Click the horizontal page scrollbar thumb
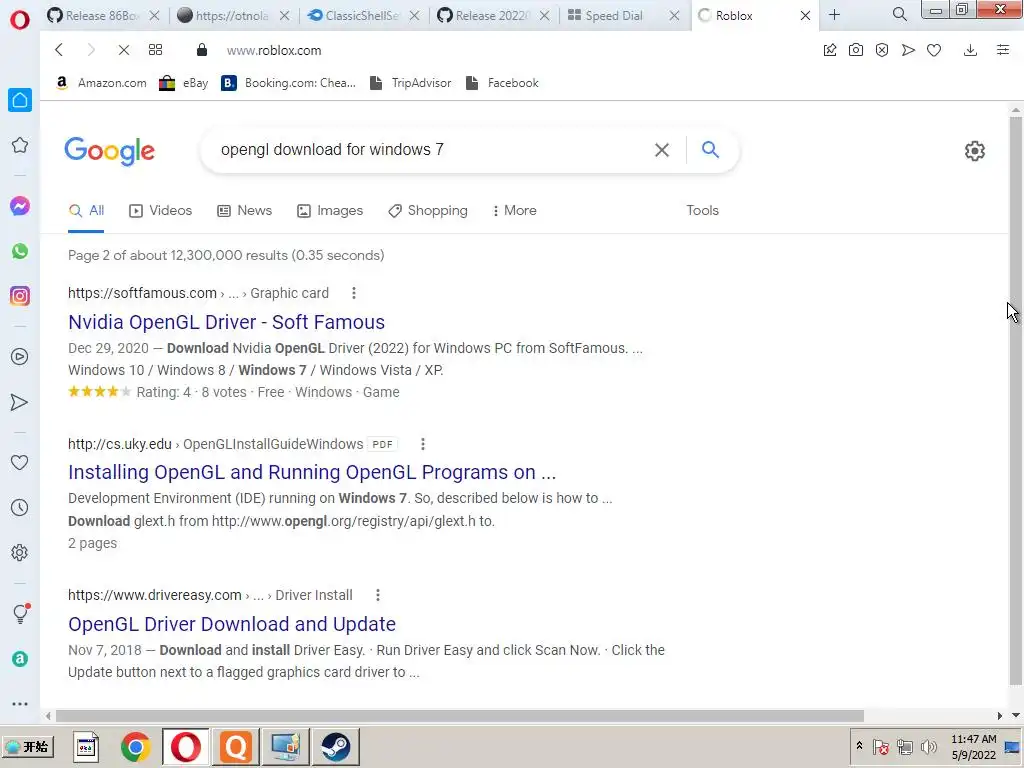The image size is (1024, 768). pyautogui.click(x=460, y=716)
